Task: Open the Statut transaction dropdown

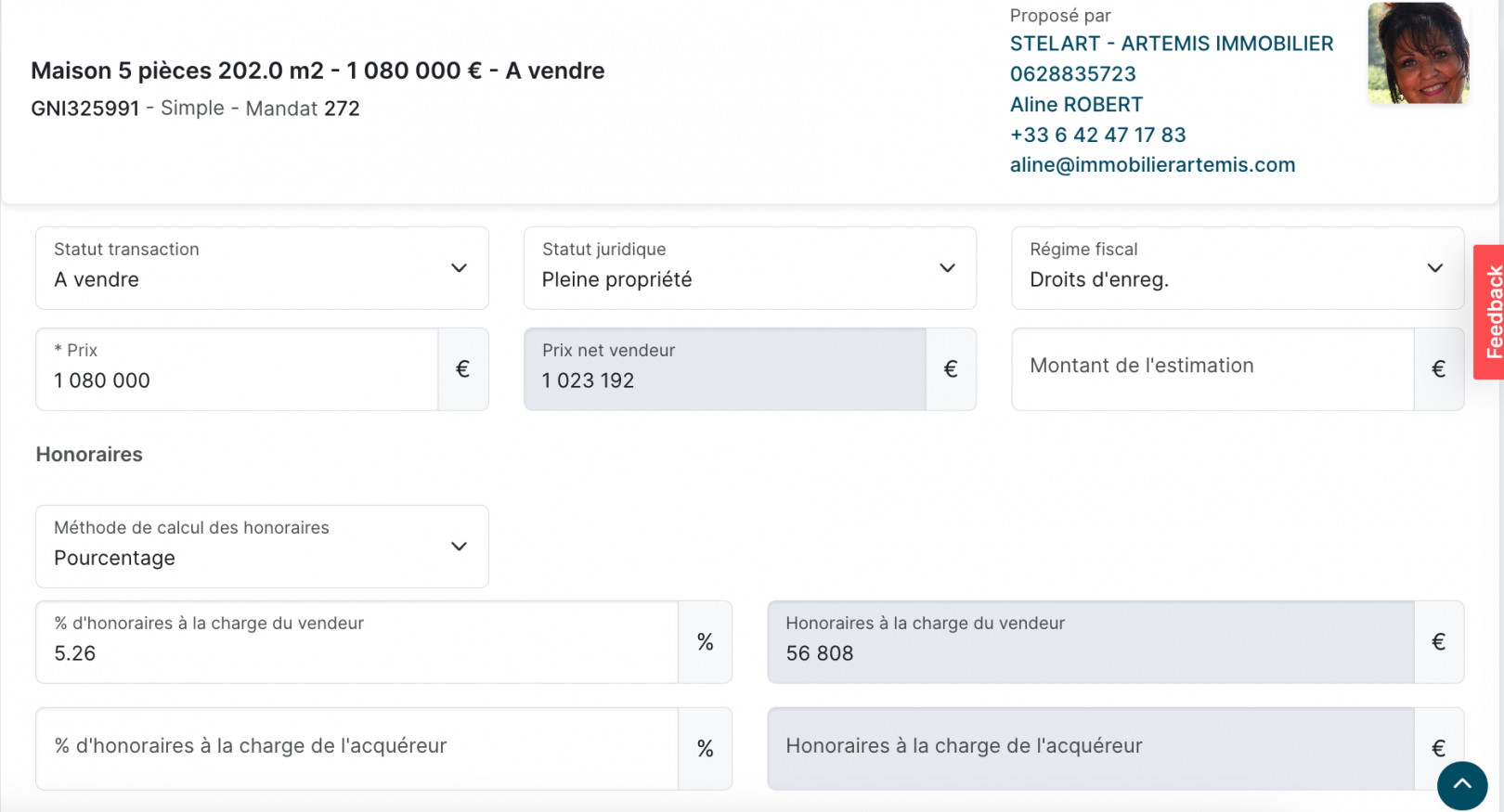Action: tap(262, 268)
